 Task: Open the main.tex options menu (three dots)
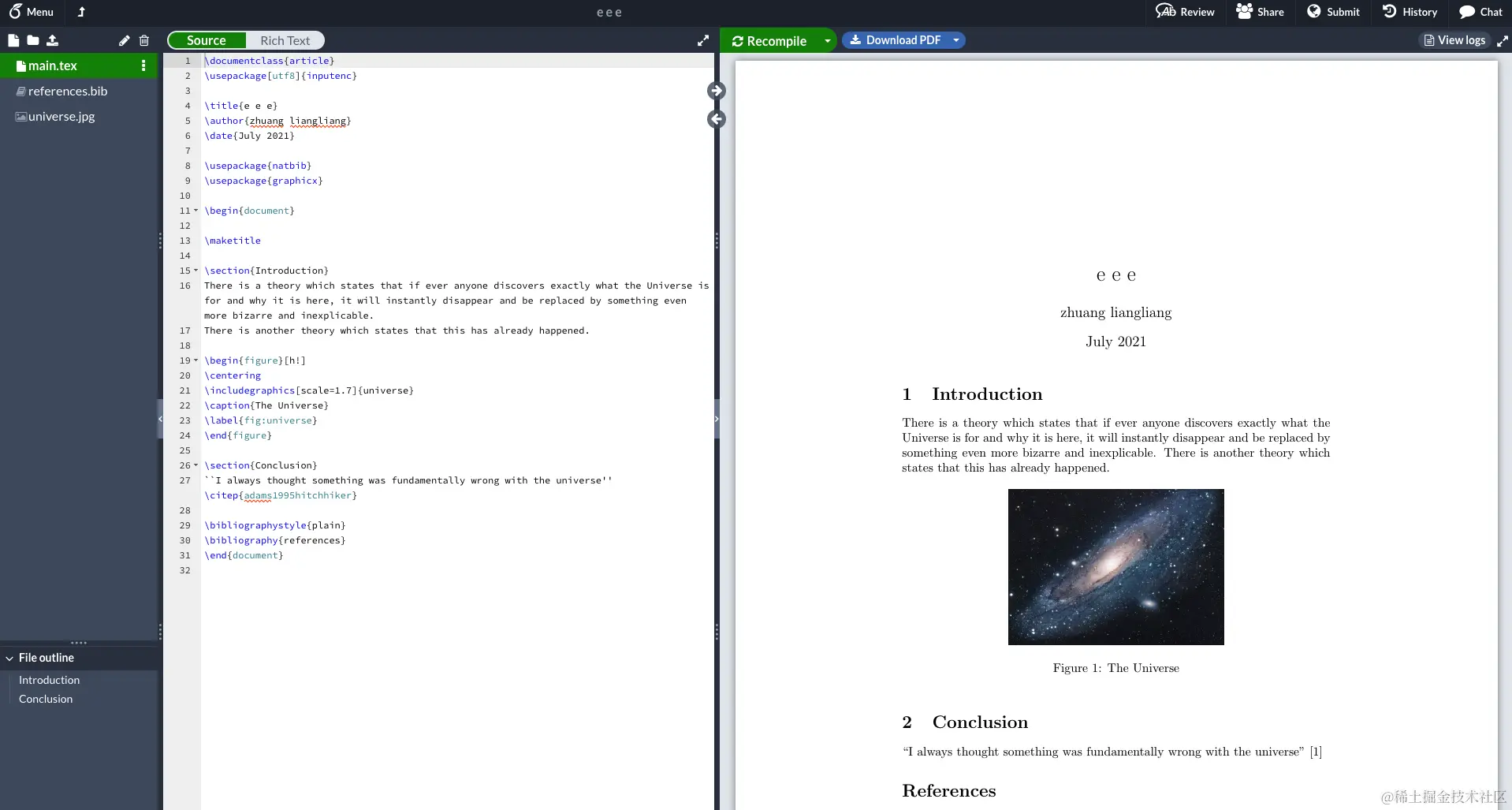tap(143, 65)
